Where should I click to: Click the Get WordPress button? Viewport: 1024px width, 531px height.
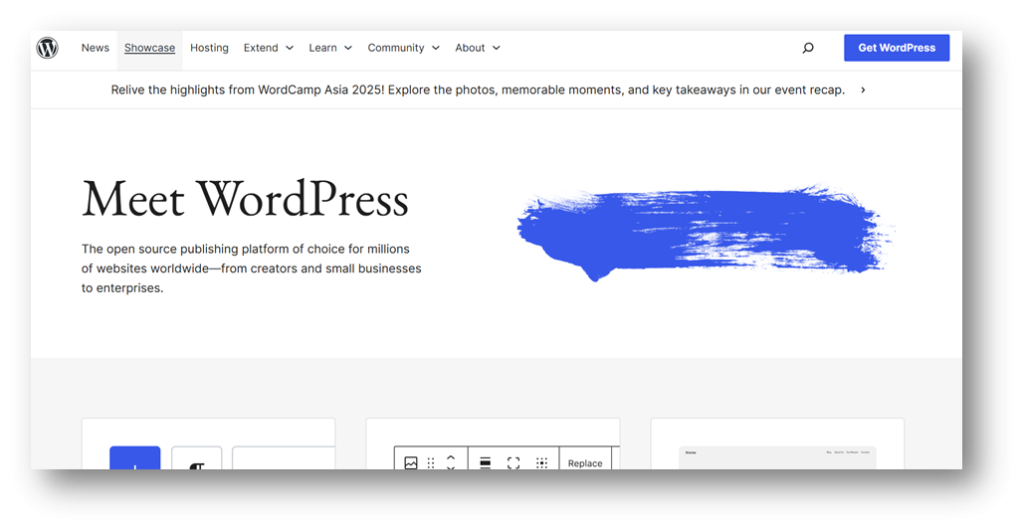tap(897, 48)
